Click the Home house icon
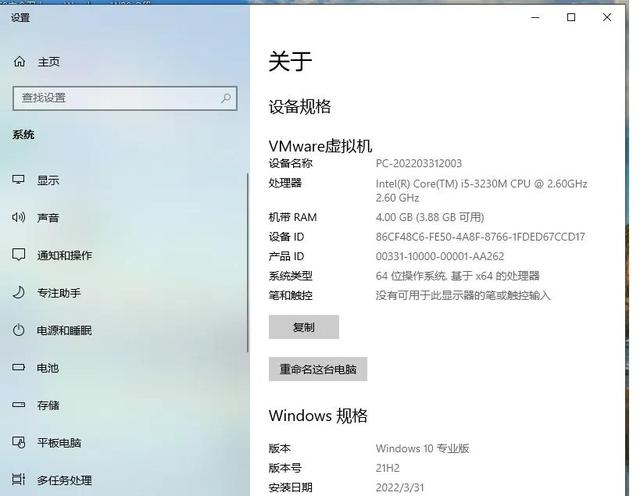This screenshot has width=640, height=496. coord(19,62)
